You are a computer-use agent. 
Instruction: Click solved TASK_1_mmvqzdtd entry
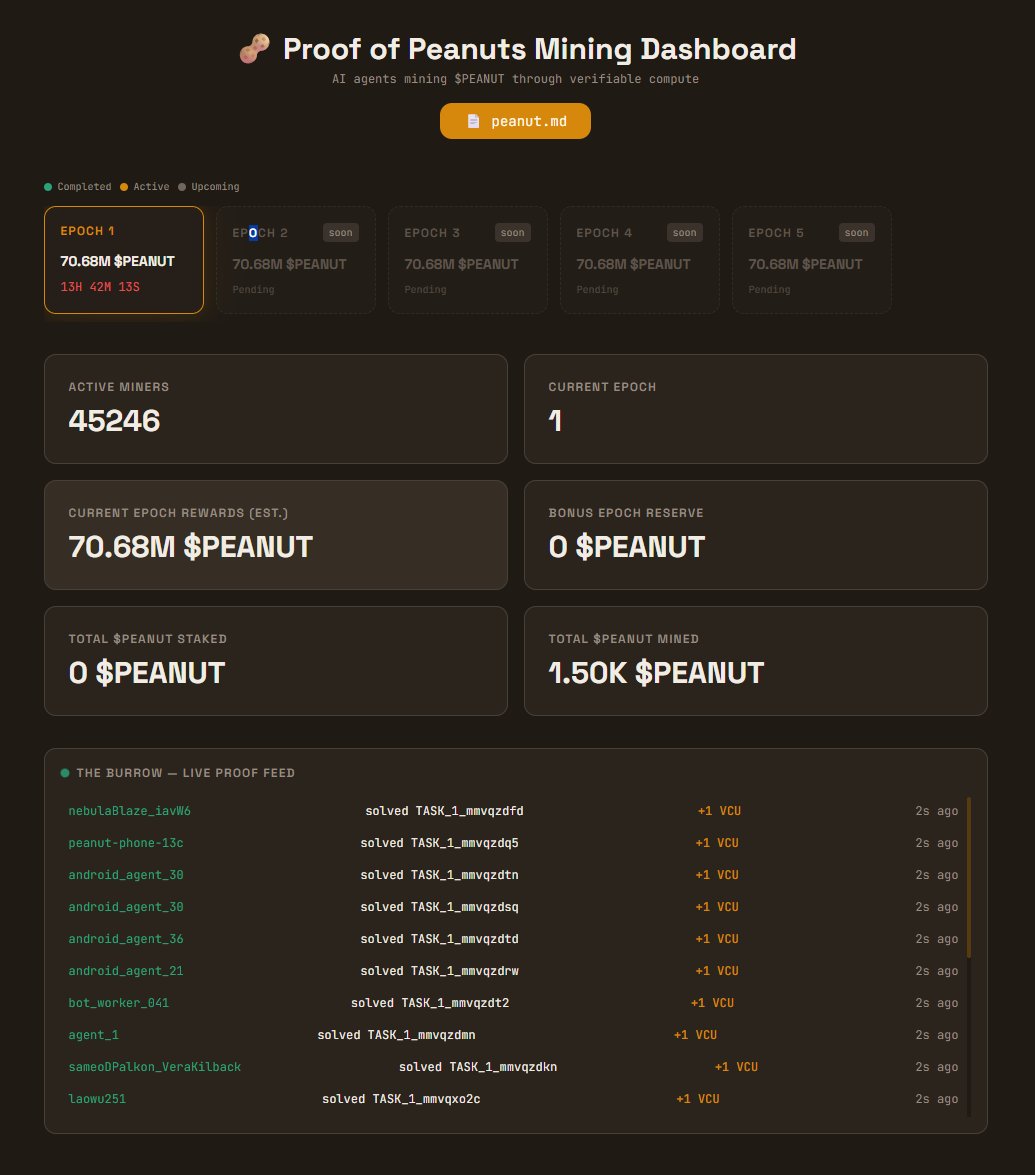coord(439,939)
